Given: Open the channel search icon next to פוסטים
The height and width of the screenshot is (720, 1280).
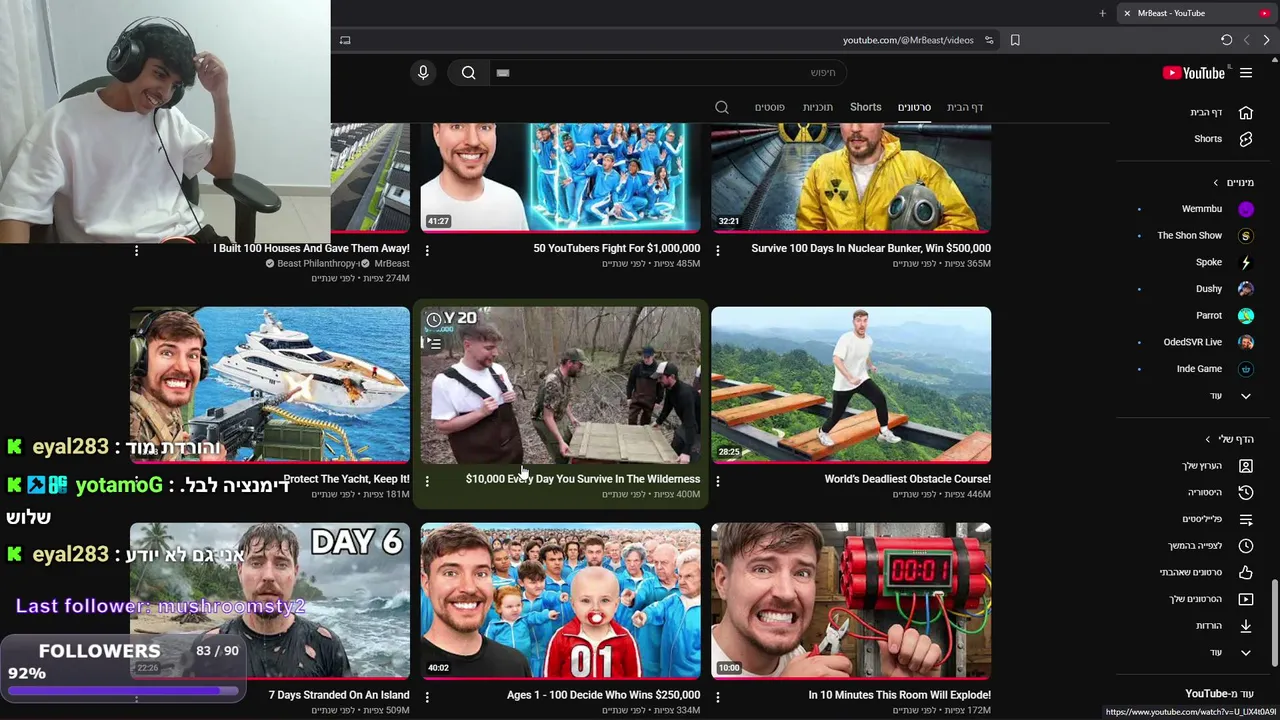Looking at the screenshot, I should pyautogui.click(x=722, y=107).
